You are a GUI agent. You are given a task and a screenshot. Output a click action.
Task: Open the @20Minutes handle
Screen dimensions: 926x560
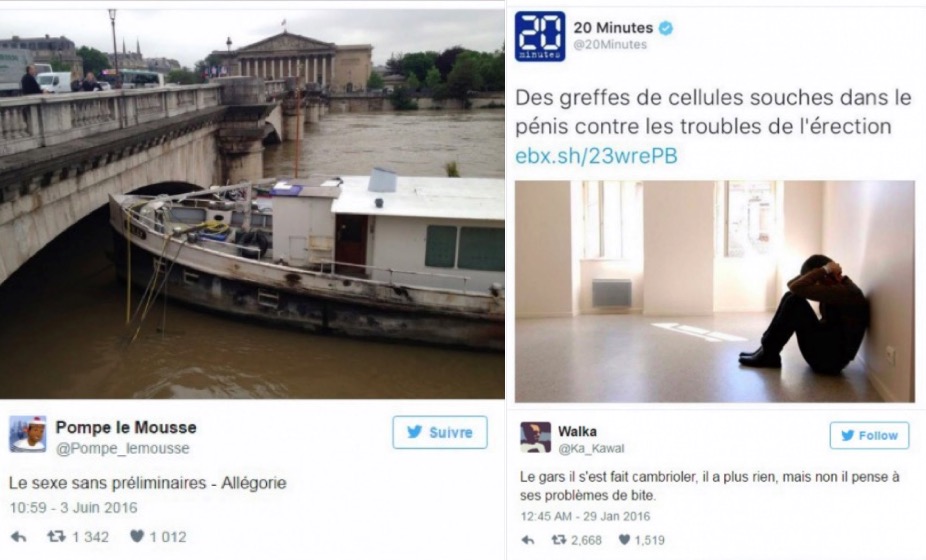point(610,45)
